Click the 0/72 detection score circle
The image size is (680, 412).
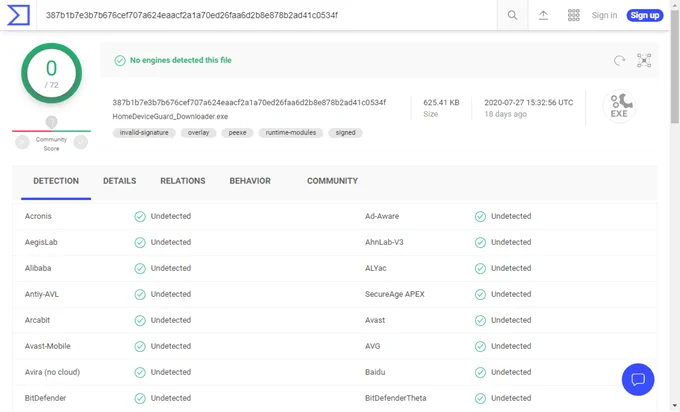coord(51,73)
